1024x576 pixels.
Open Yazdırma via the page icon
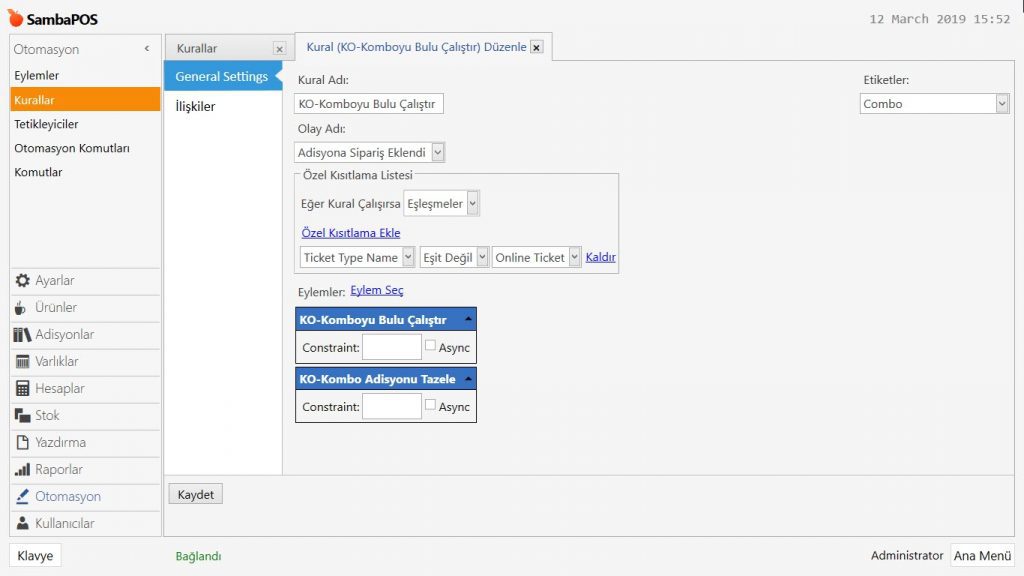tap(23, 443)
